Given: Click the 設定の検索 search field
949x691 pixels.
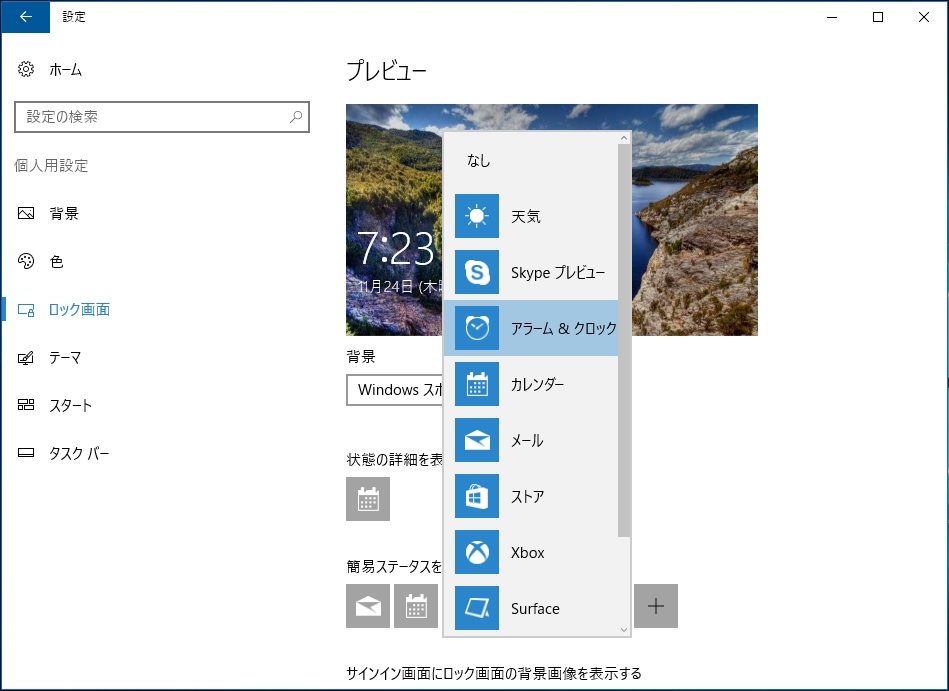Looking at the screenshot, I should click(162, 117).
